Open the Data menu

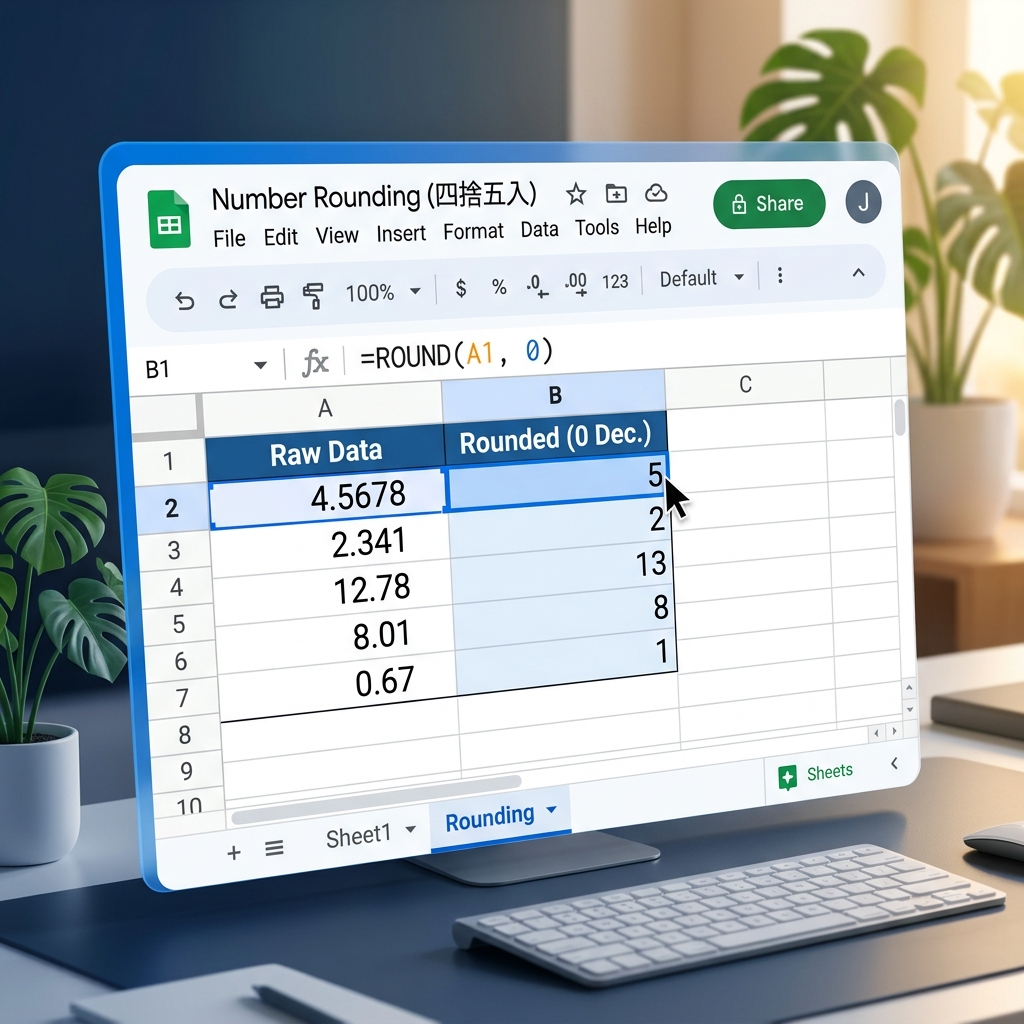539,229
